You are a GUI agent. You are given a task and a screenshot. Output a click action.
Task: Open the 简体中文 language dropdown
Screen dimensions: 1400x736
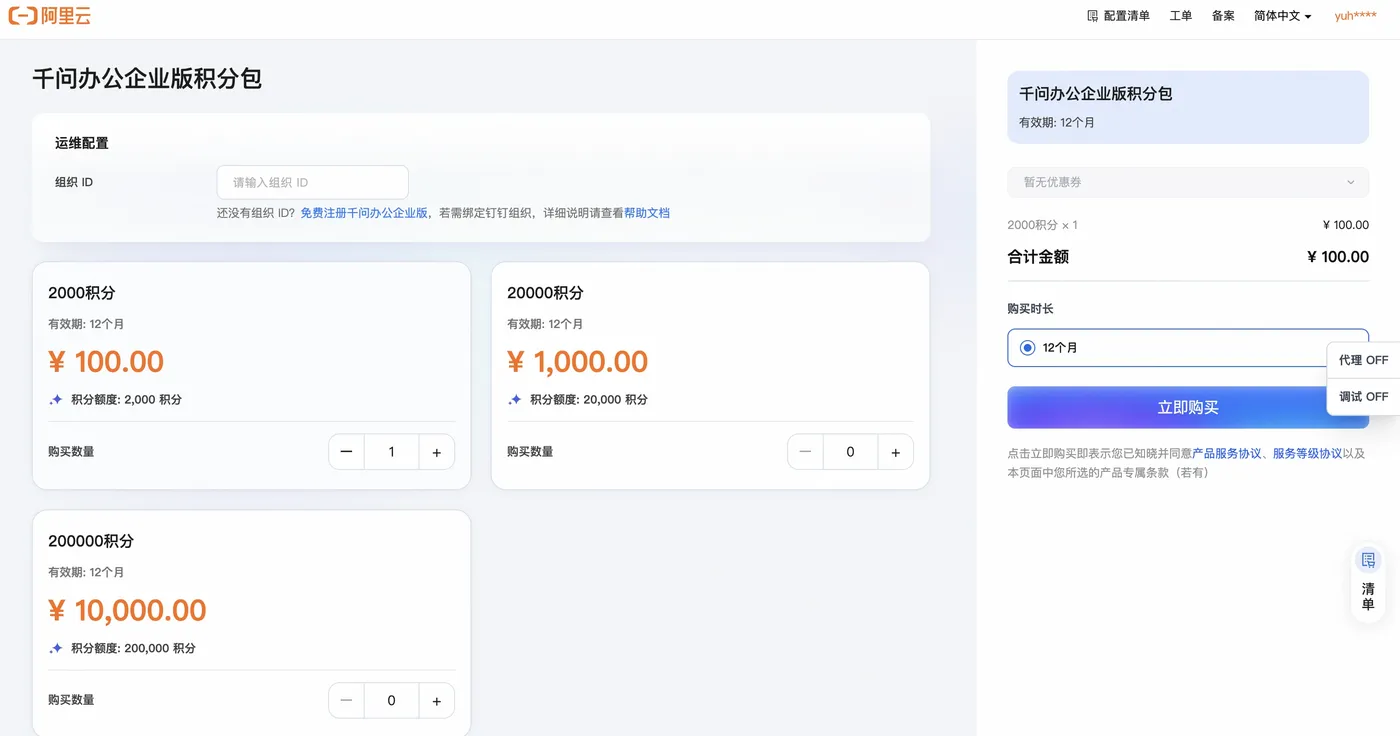pyautogui.click(x=1282, y=16)
